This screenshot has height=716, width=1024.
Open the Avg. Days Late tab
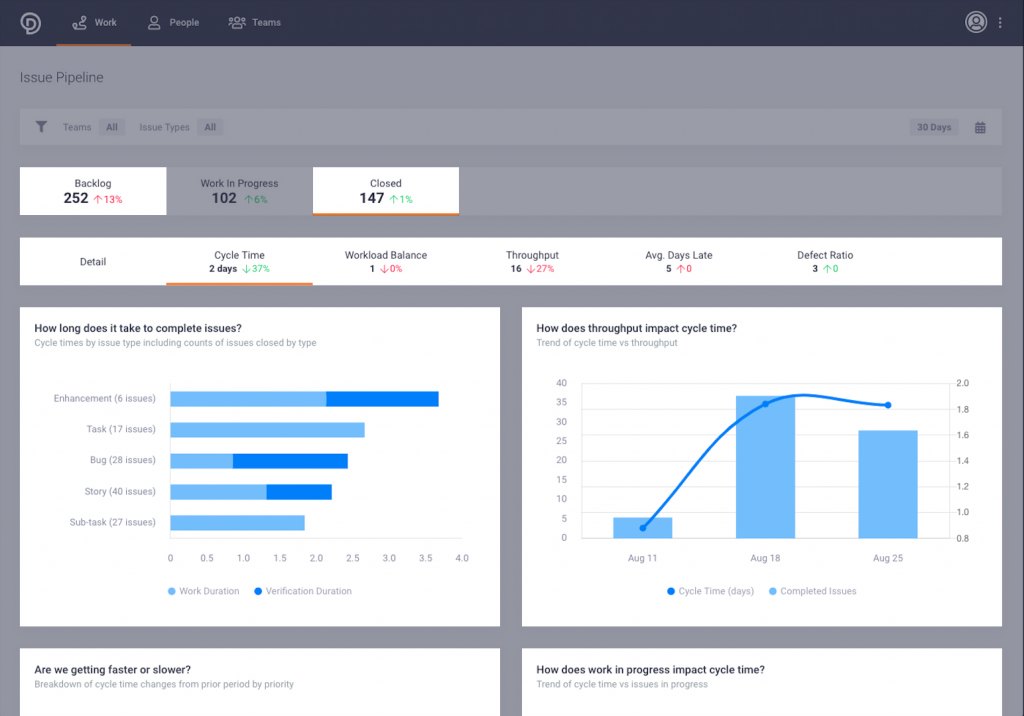pyautogui.click(x=679, y=261)
